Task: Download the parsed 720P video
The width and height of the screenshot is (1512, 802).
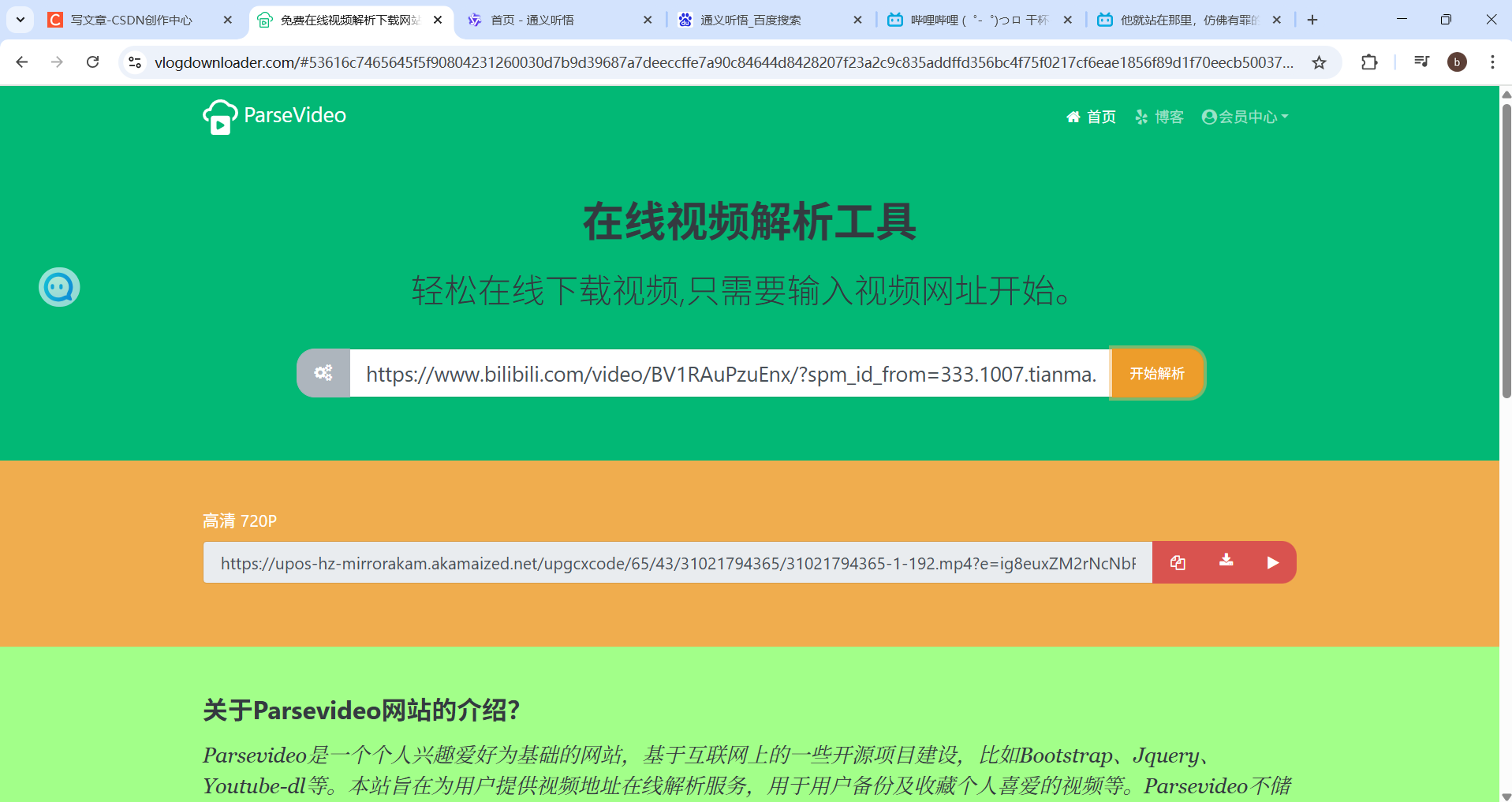Action: 1226,561
